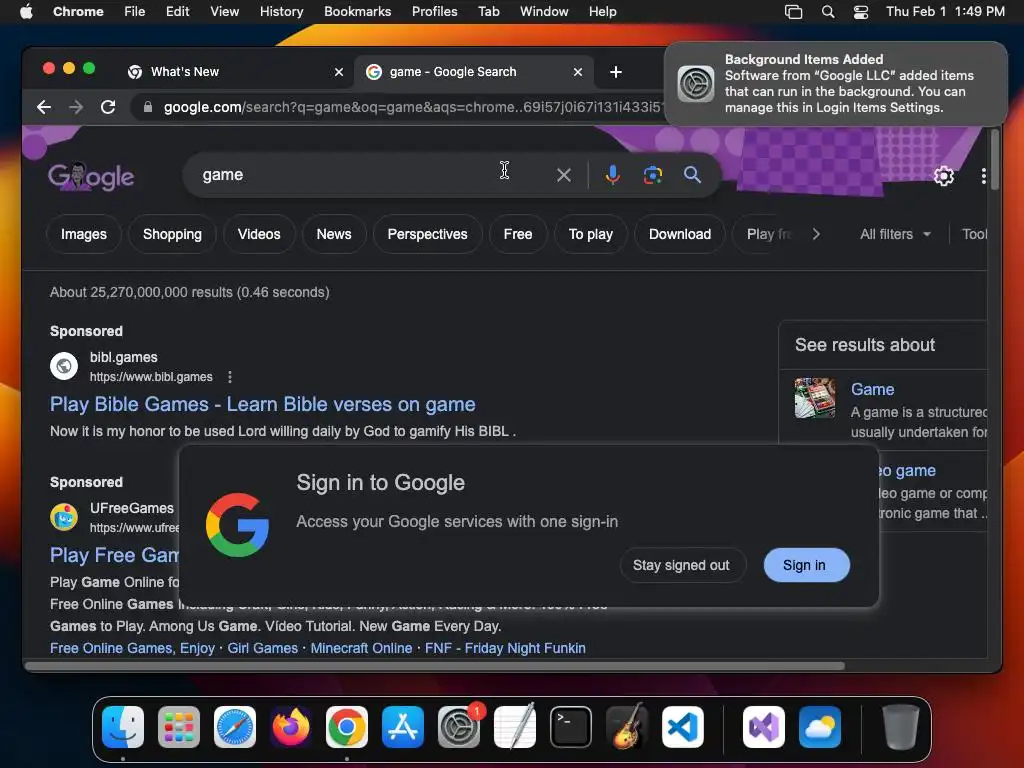Open Control Center in the menu bar
Viewport: 1024px width, 768px height.
coord(861,12)
